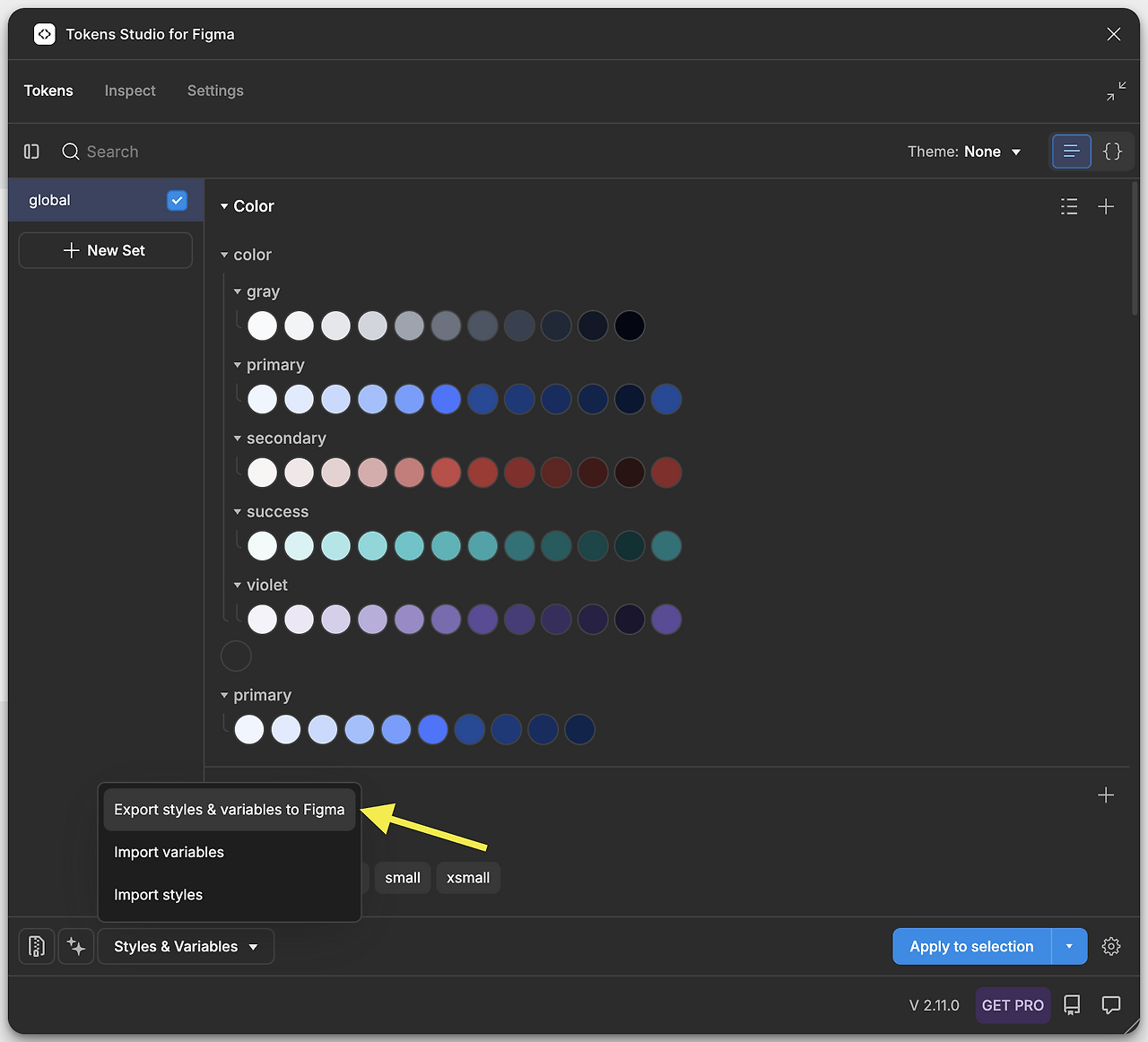Pick the black last swatch in gray row
The width and height of the screenshot is (1148, 1042).
point(630,326)
